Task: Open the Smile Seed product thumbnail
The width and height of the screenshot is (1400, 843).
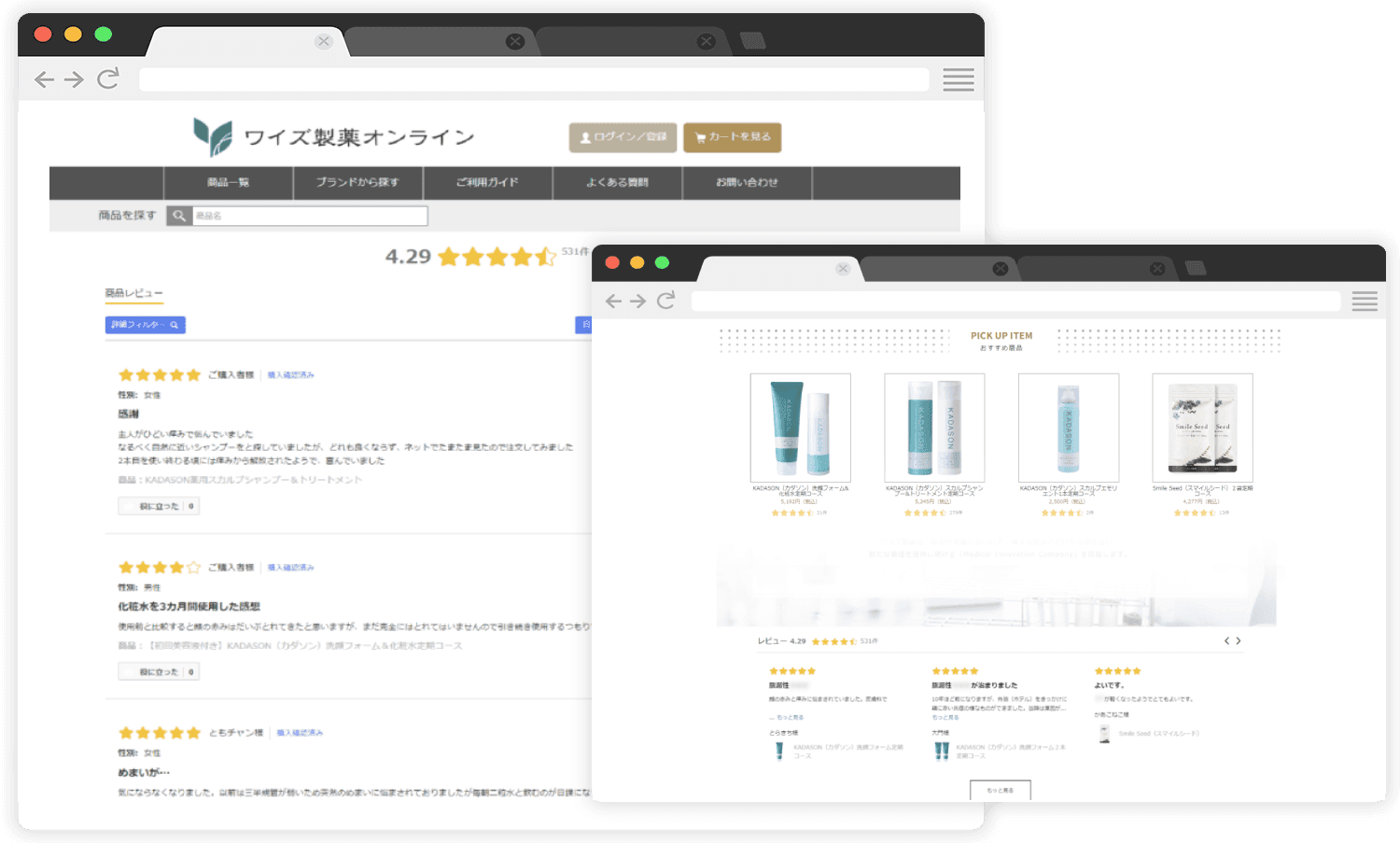Action: click(1202, 428)
